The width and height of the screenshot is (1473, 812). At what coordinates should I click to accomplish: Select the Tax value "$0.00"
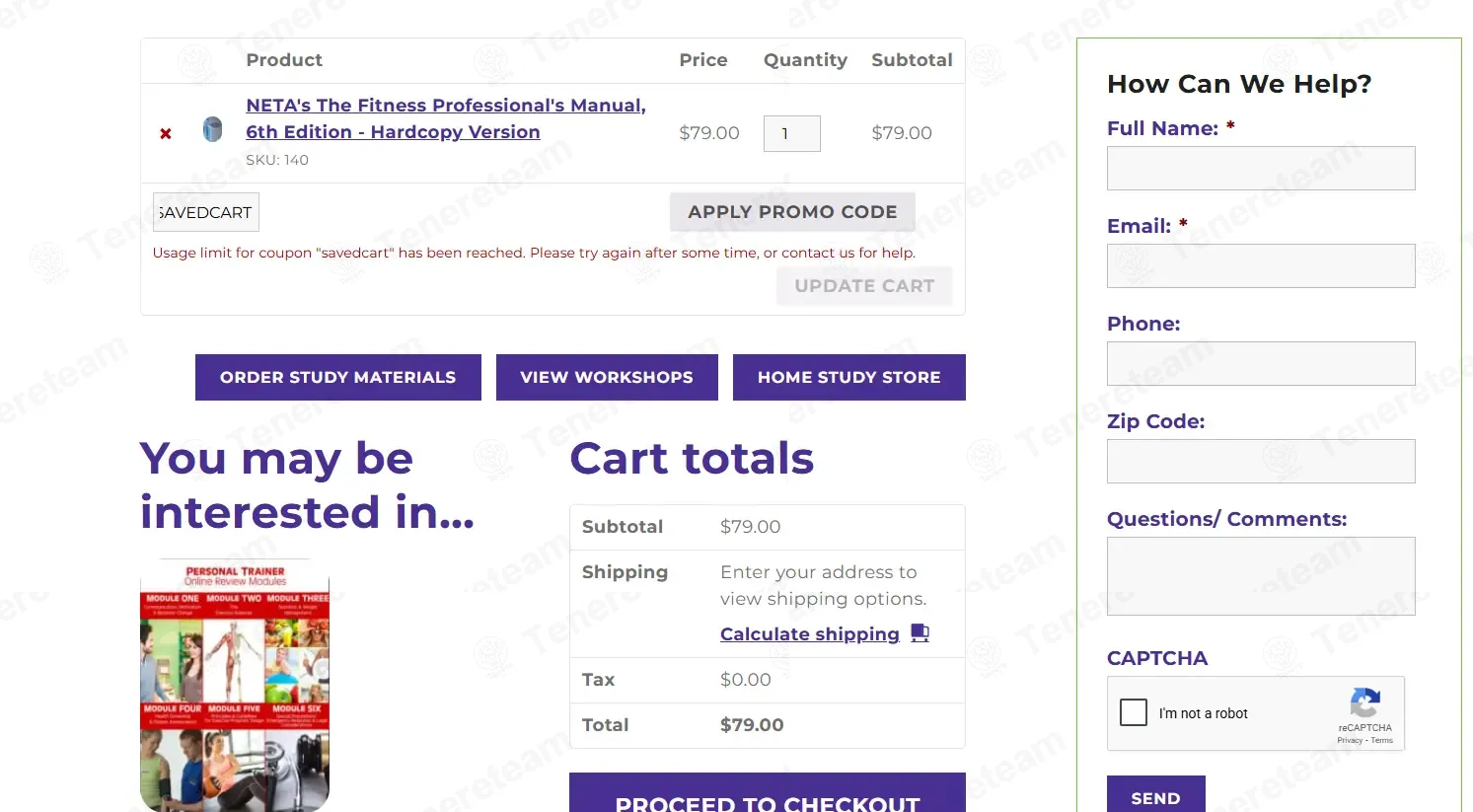click(746, 680)
